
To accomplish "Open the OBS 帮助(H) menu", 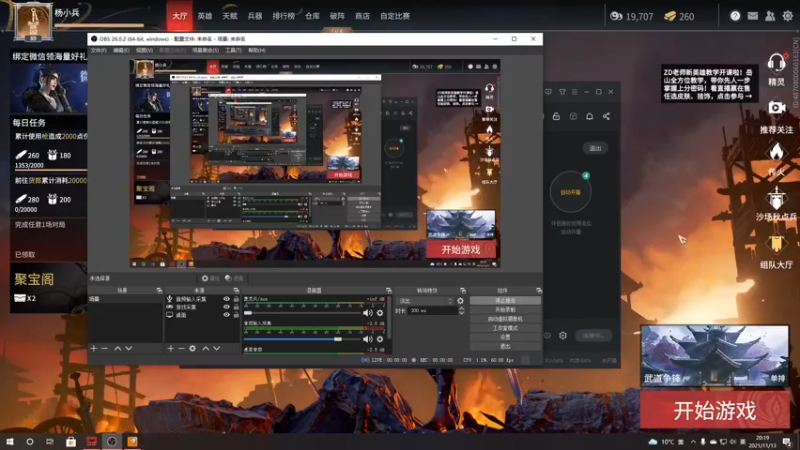I will click(257, 51).
